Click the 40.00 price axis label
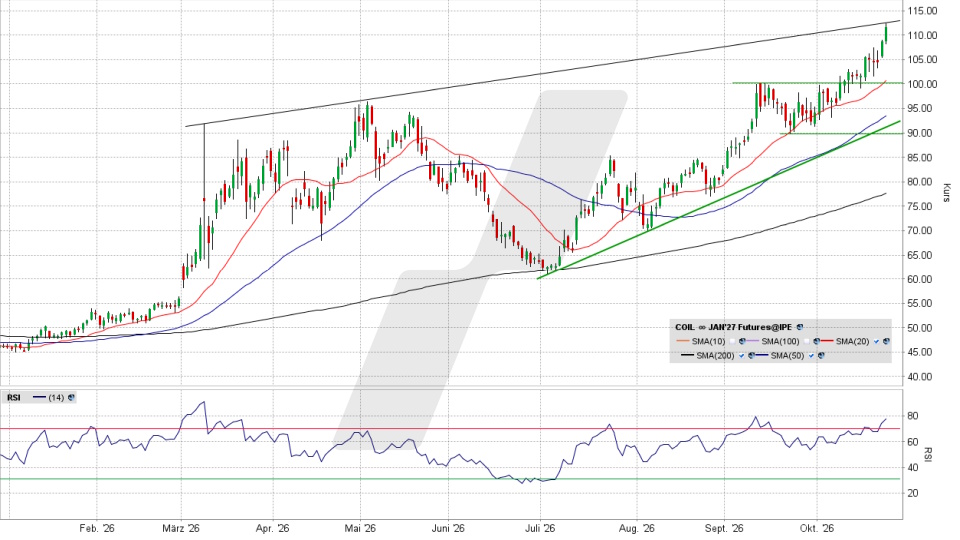 [x=920, y=377]
